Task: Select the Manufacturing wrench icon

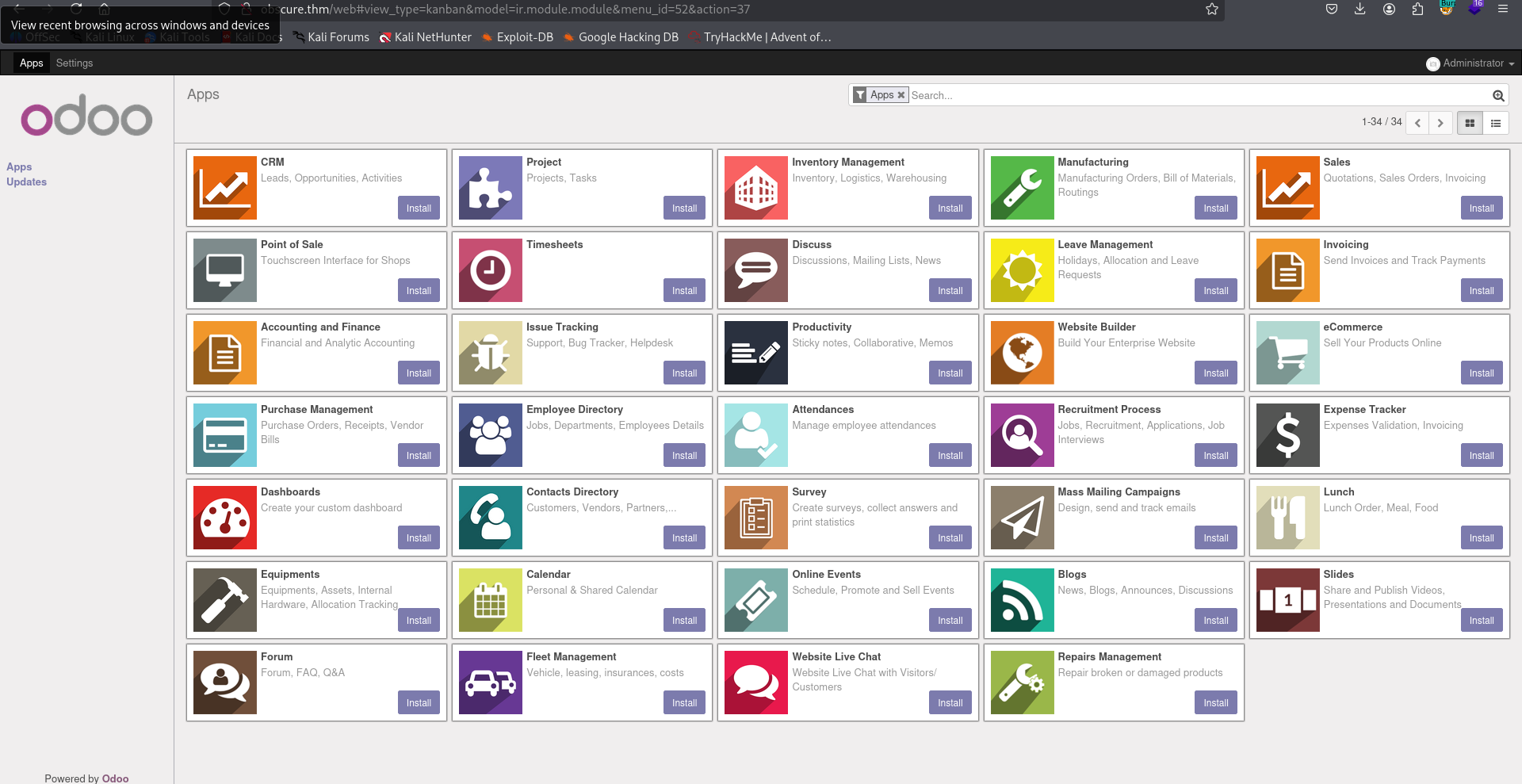Action: 1022,188
